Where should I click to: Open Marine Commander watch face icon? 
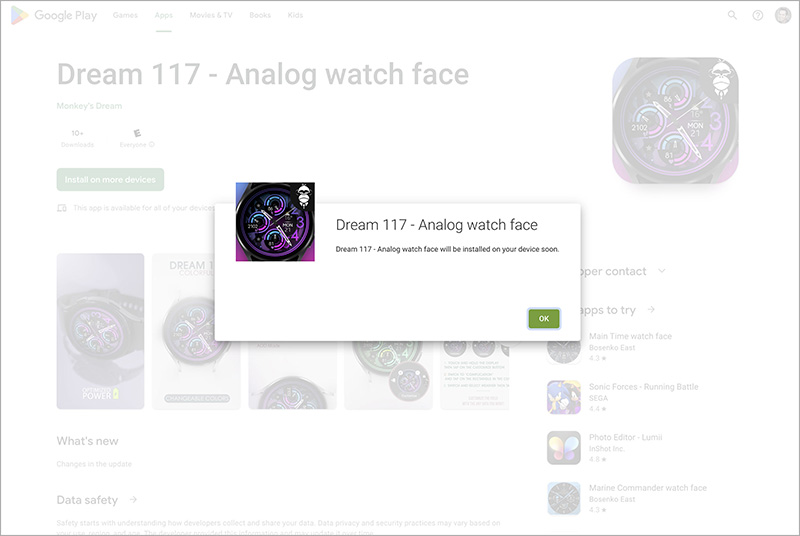tap(564, 498)
